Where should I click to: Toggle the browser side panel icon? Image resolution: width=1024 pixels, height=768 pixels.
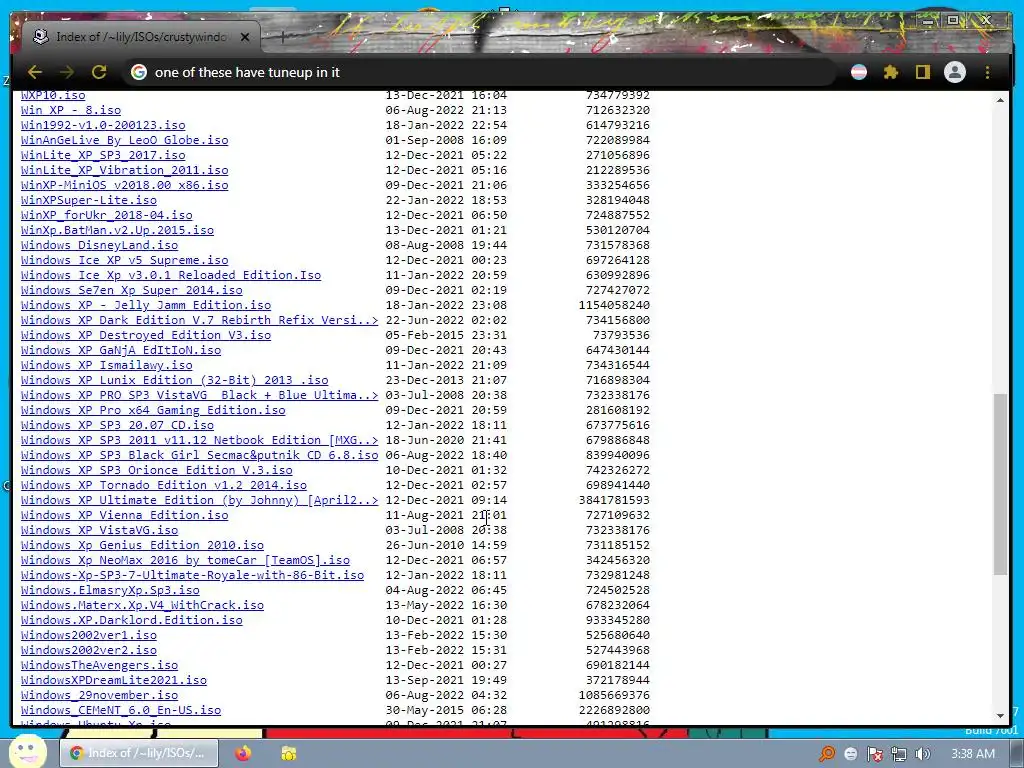(x=922, y=72)
